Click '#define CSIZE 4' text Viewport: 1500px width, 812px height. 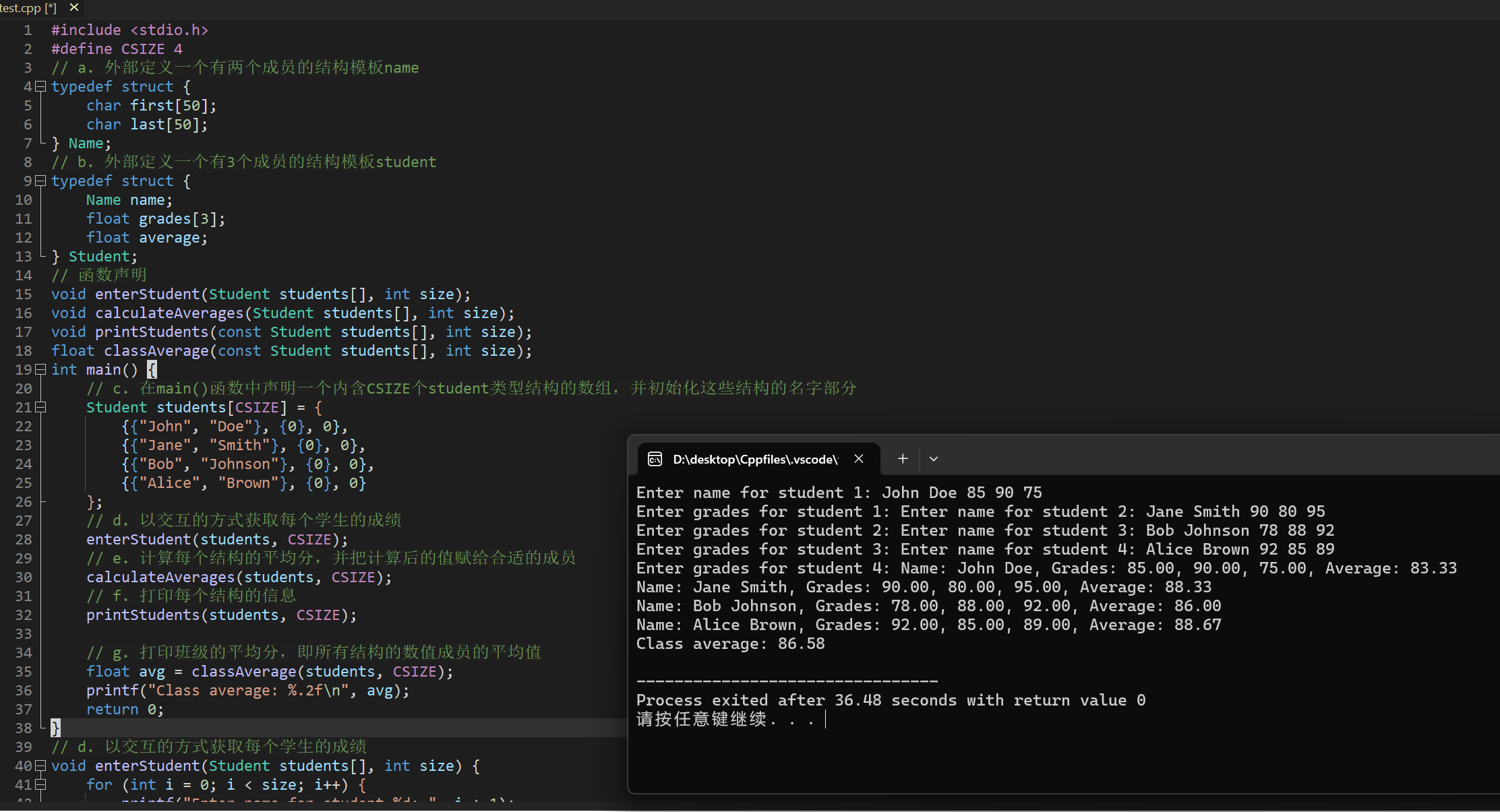117,49
